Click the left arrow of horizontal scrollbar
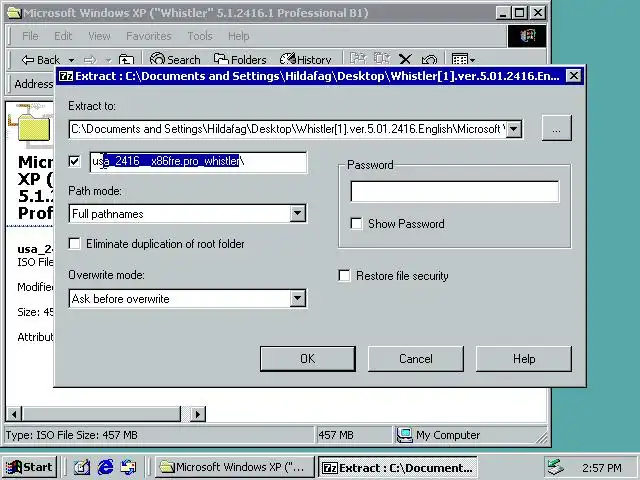Image resolution: width=640 pixels, height=480 pixels. [14, 414]
